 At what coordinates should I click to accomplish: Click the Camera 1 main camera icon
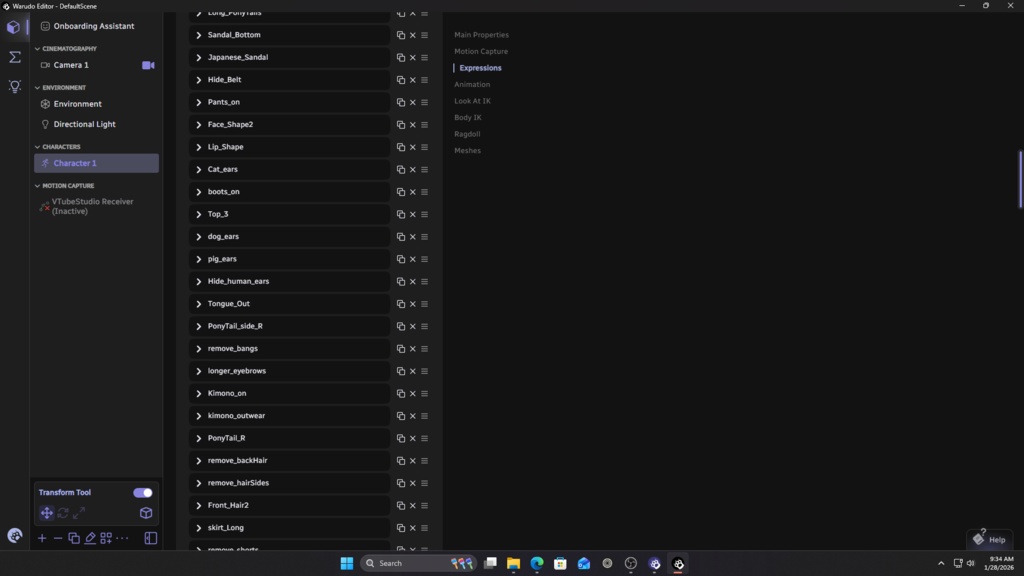point(148,65)
